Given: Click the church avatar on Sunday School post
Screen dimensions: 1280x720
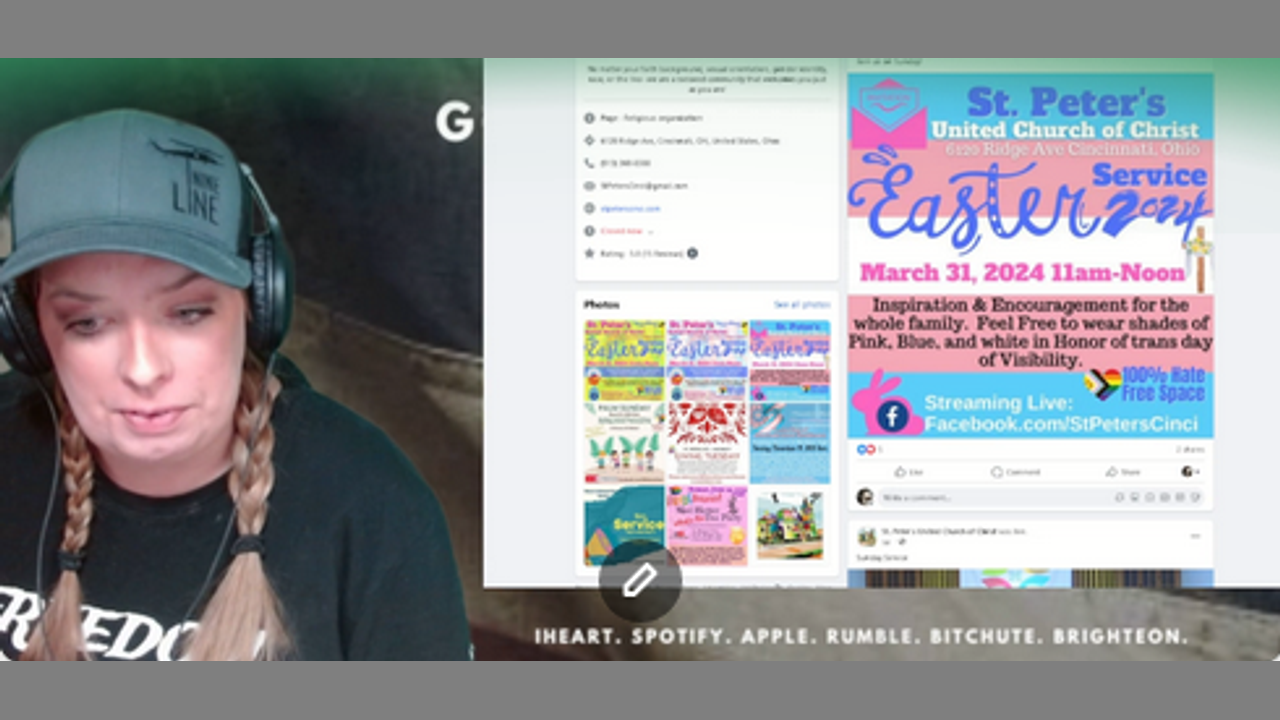Looking at the screenshot, I should click(x=866, y=537).
